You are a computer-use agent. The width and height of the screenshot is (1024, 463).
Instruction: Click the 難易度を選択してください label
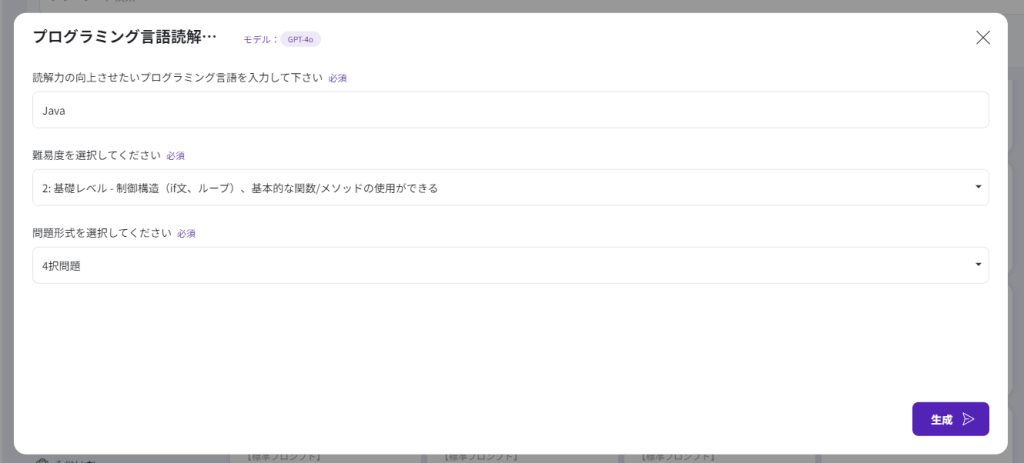(x=96, y=155)
